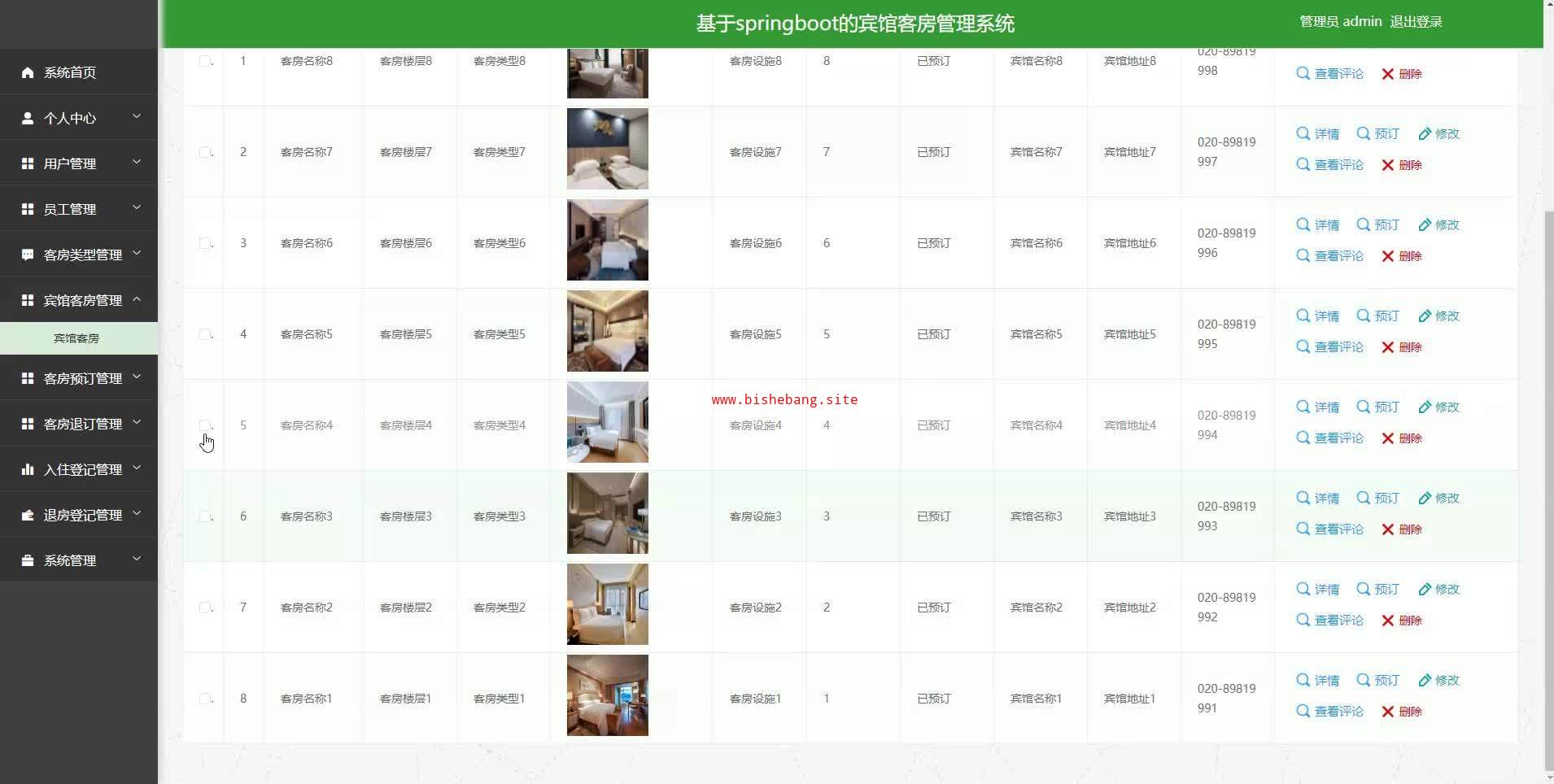Image resolution: width=1554 pixels, height=784 pixels.
Task: Click the 退房登记管理 icon
Action: coord(28,515)
